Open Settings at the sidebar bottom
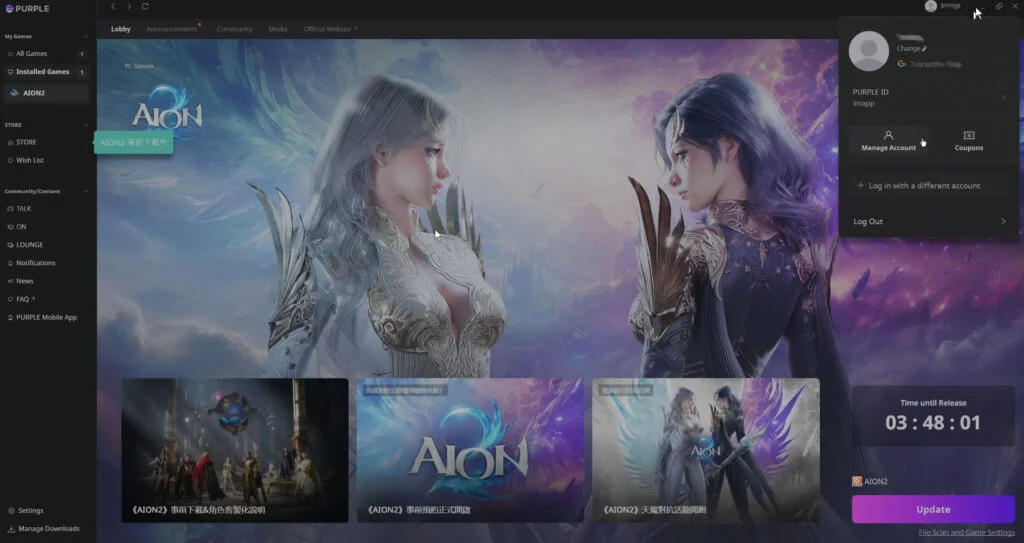 click(x=29, y=510)
